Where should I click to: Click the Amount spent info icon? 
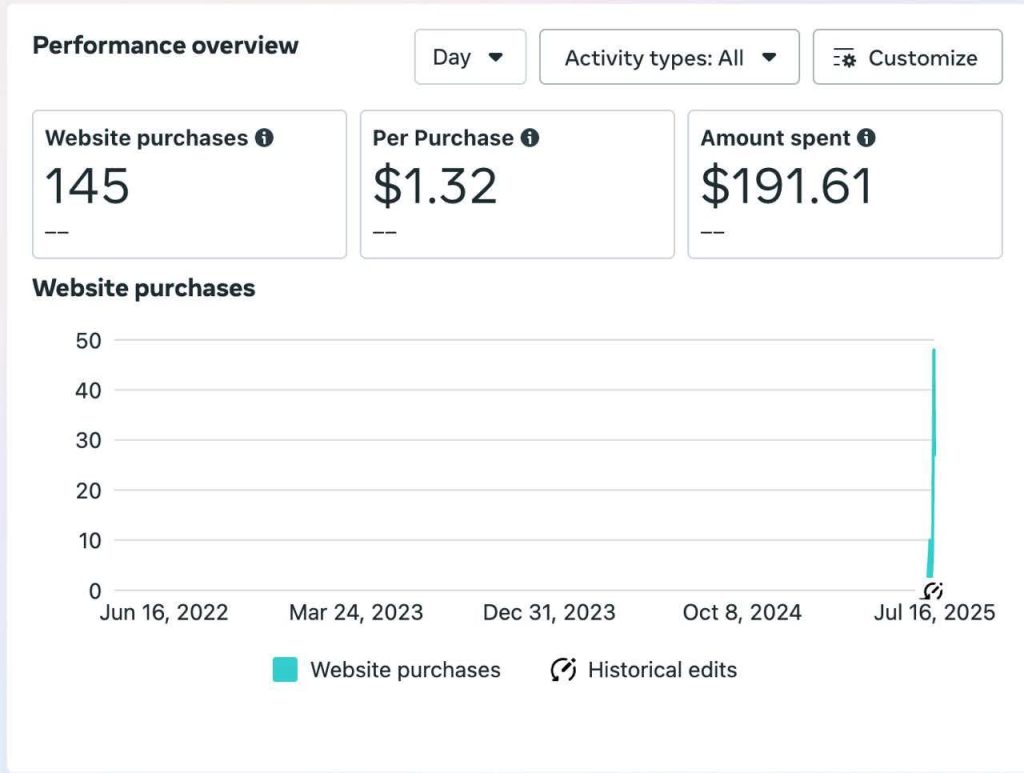tap(866, 138)
